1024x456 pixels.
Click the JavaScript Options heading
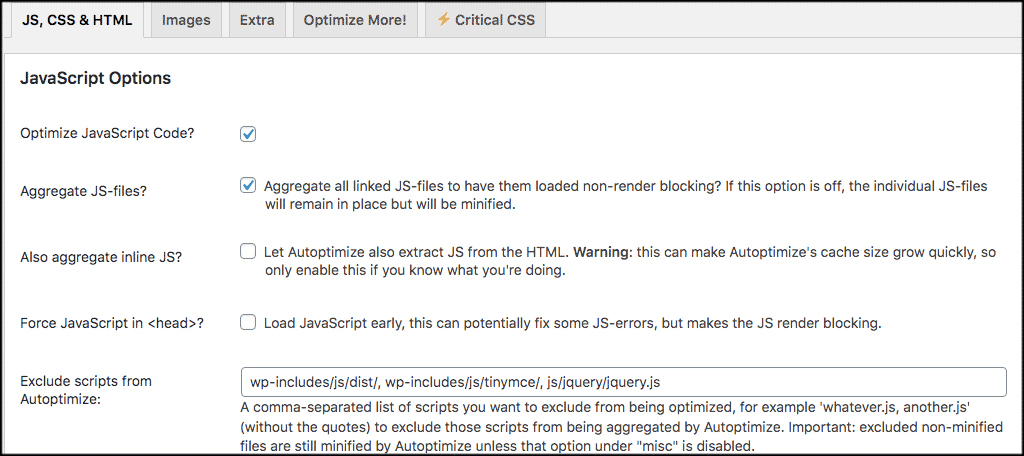[96, 78]
